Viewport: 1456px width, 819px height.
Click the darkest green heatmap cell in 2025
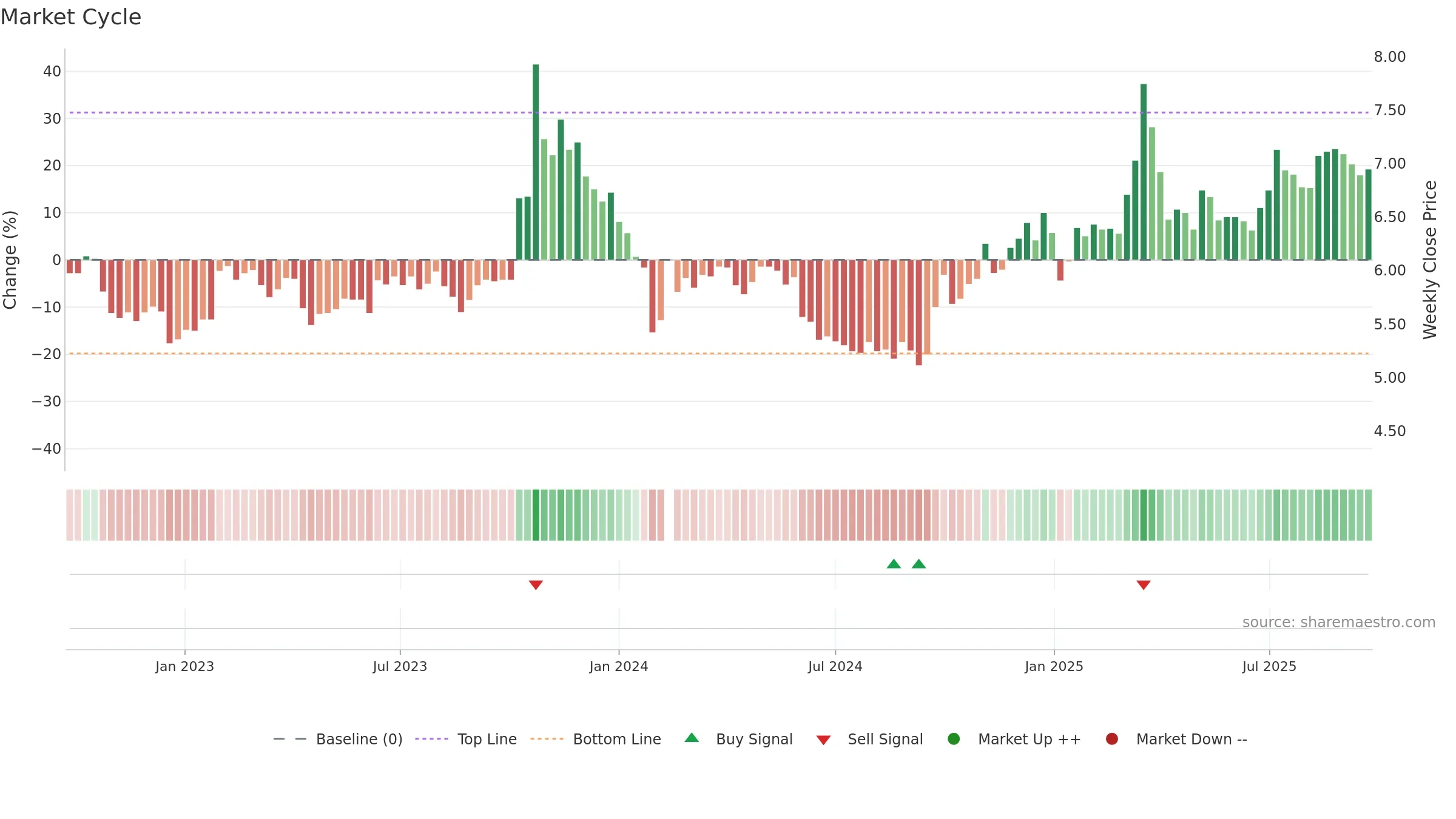tap(1144, 515)
